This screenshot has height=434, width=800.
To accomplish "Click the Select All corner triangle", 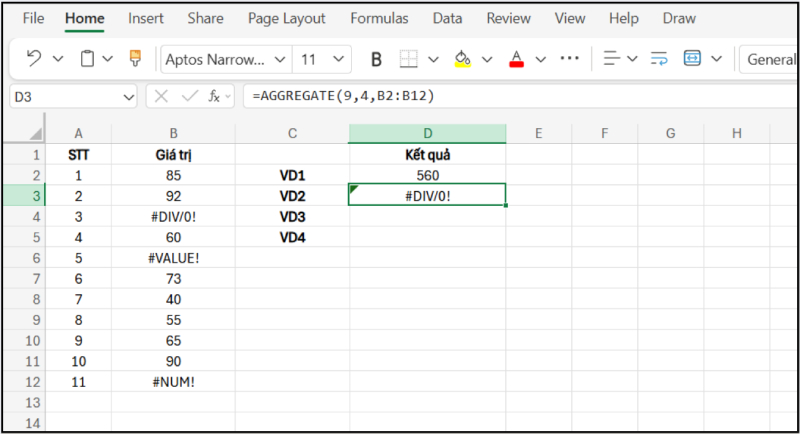I will (x=35, y=134).
